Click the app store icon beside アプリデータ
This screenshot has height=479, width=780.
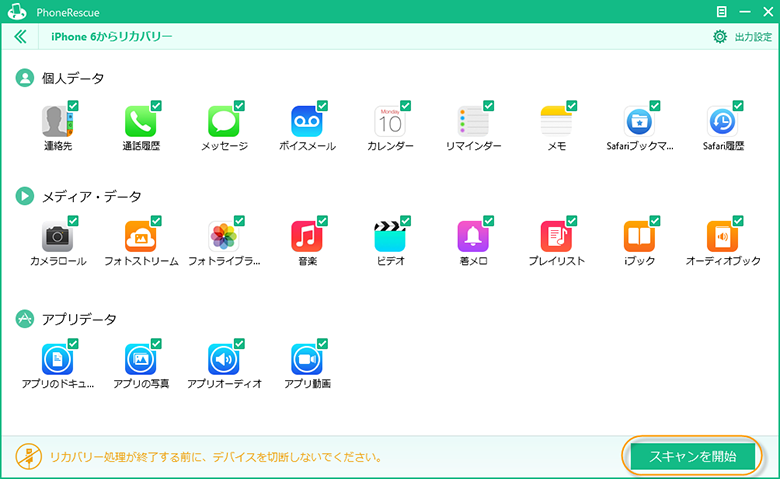tap(25, 318)
